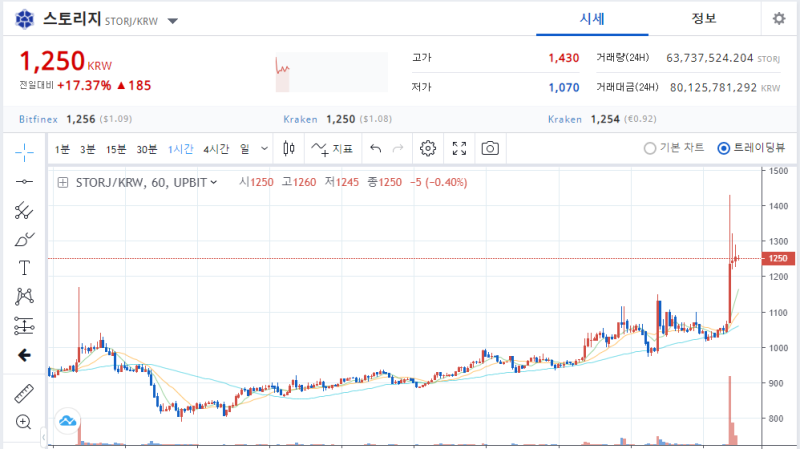
Task: Select the horizontal line drawing tool
Action: point(24,182)
